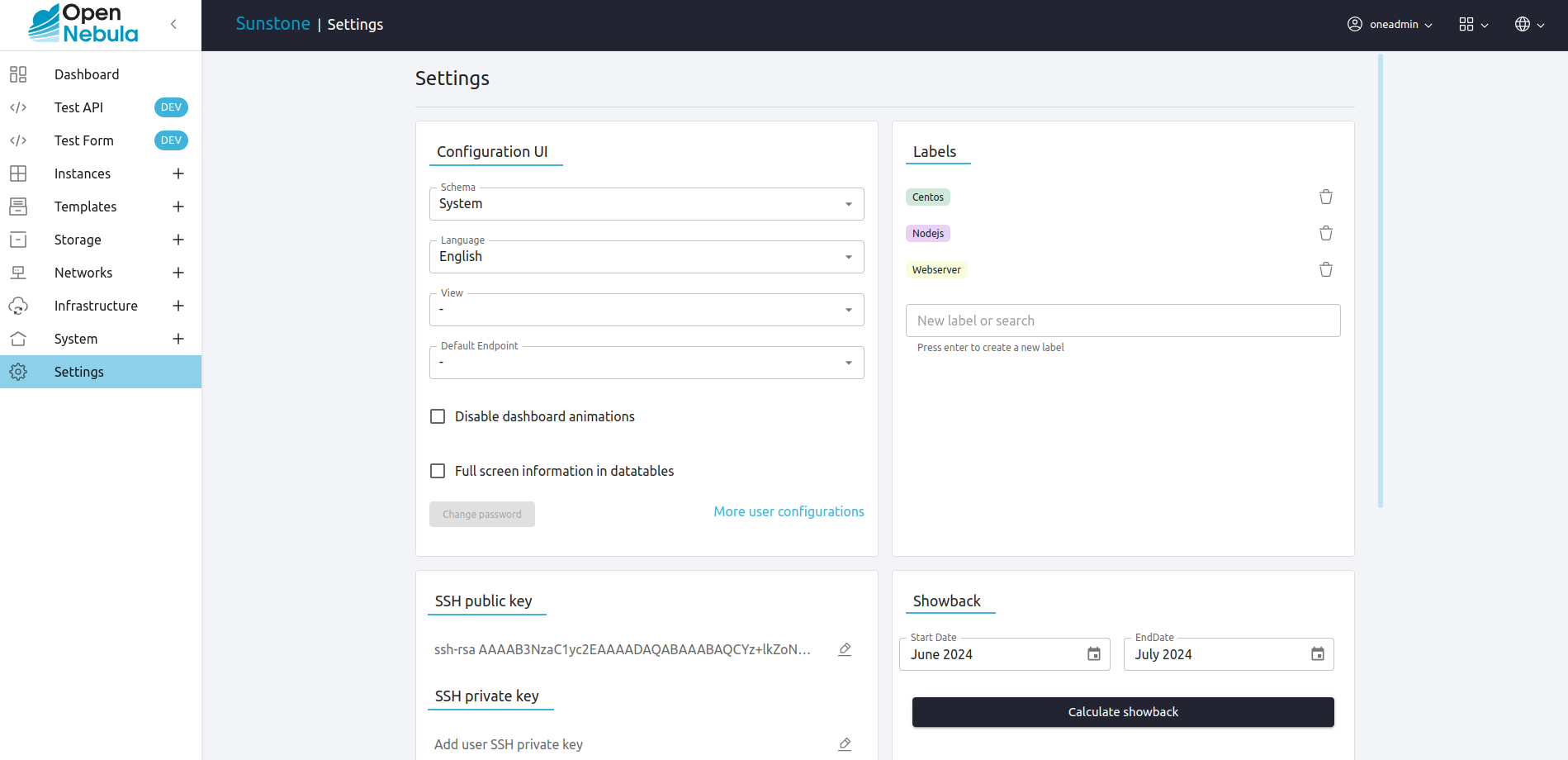Click the Centos label chip
1568x760 pixels.
coord(928,197)
